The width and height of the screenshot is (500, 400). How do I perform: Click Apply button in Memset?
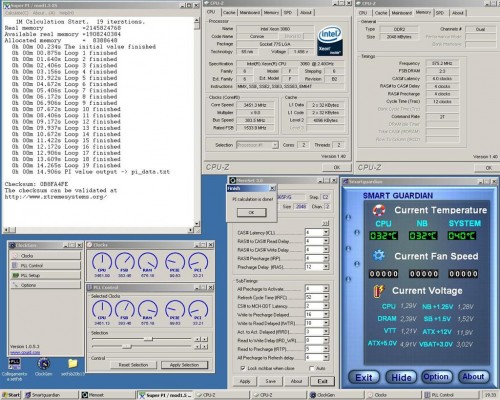[x=245, y=381]
